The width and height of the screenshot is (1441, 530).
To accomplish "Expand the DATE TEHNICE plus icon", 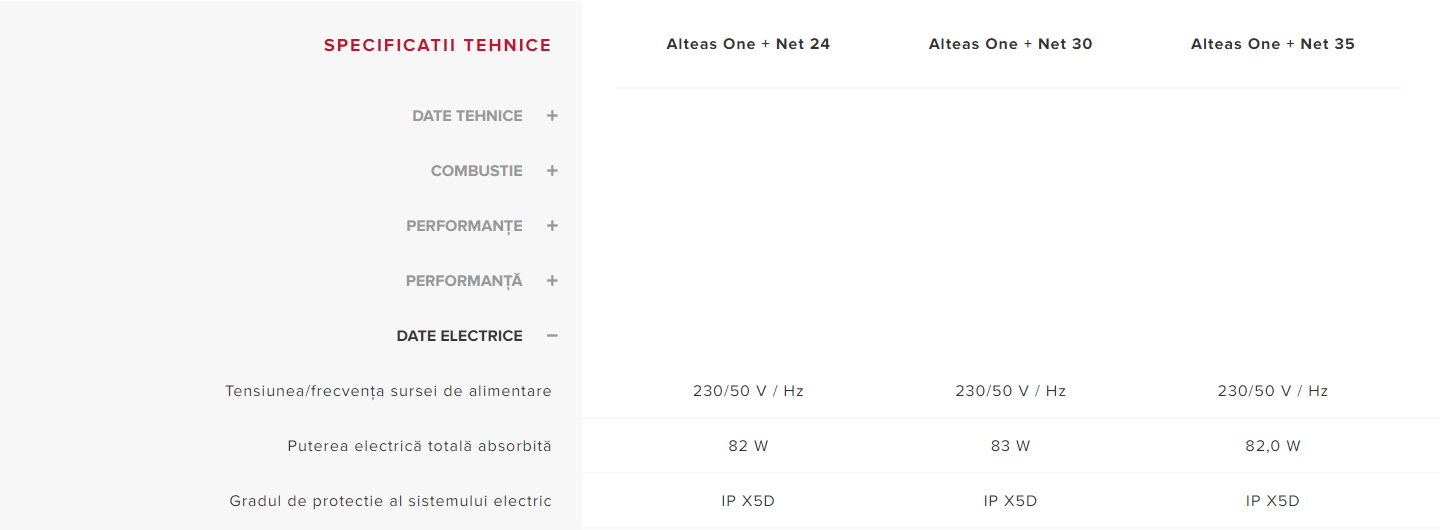I will click(552, 116).
